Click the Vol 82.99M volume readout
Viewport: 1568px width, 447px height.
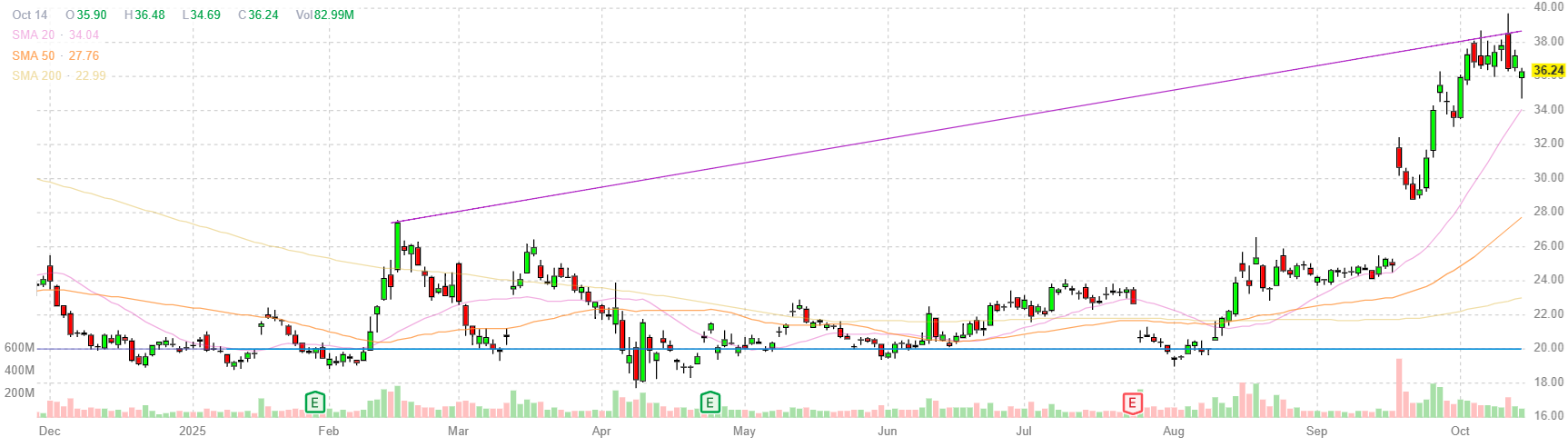[x=324, y=15]
